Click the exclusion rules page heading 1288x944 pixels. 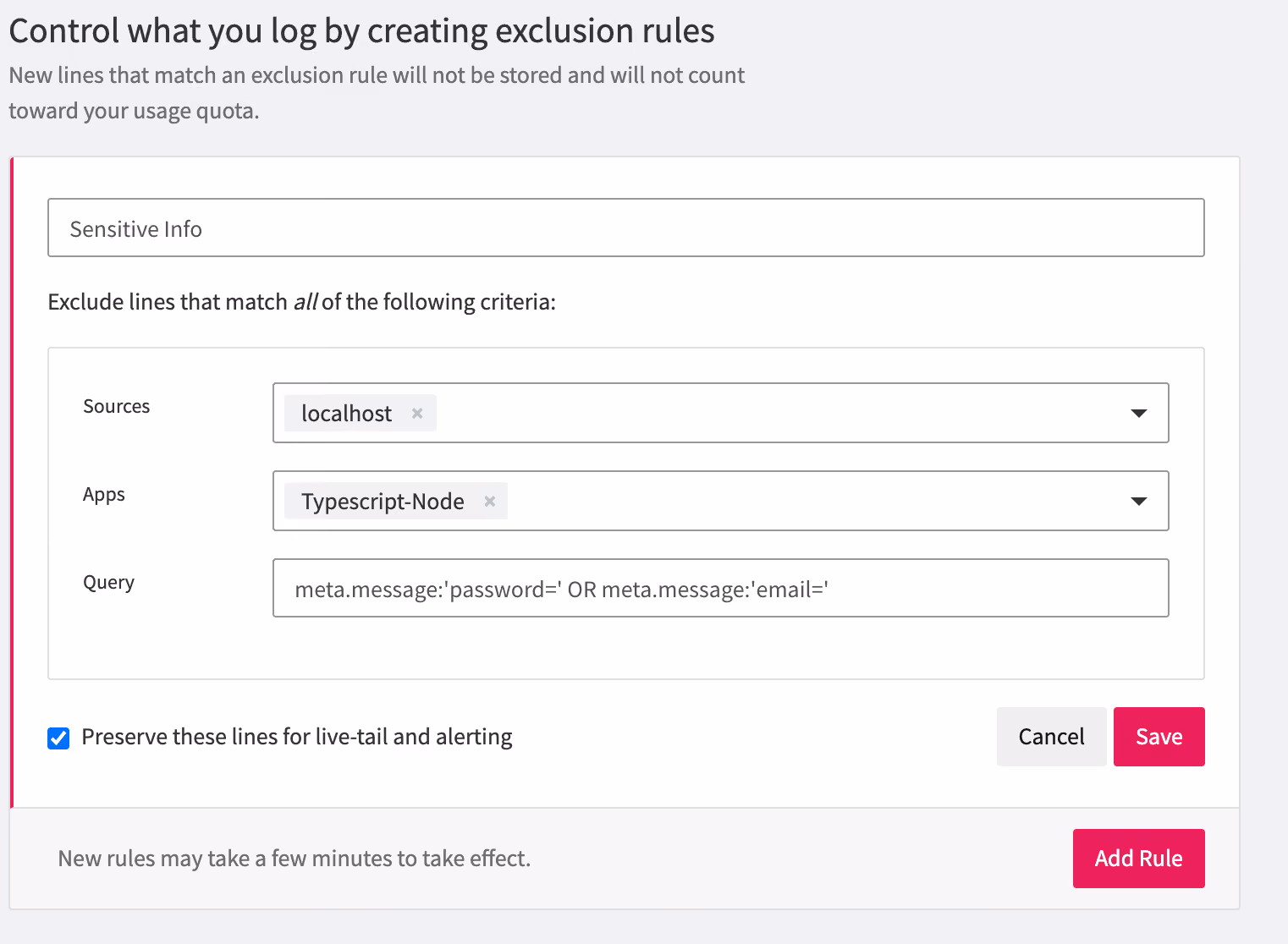362,31
